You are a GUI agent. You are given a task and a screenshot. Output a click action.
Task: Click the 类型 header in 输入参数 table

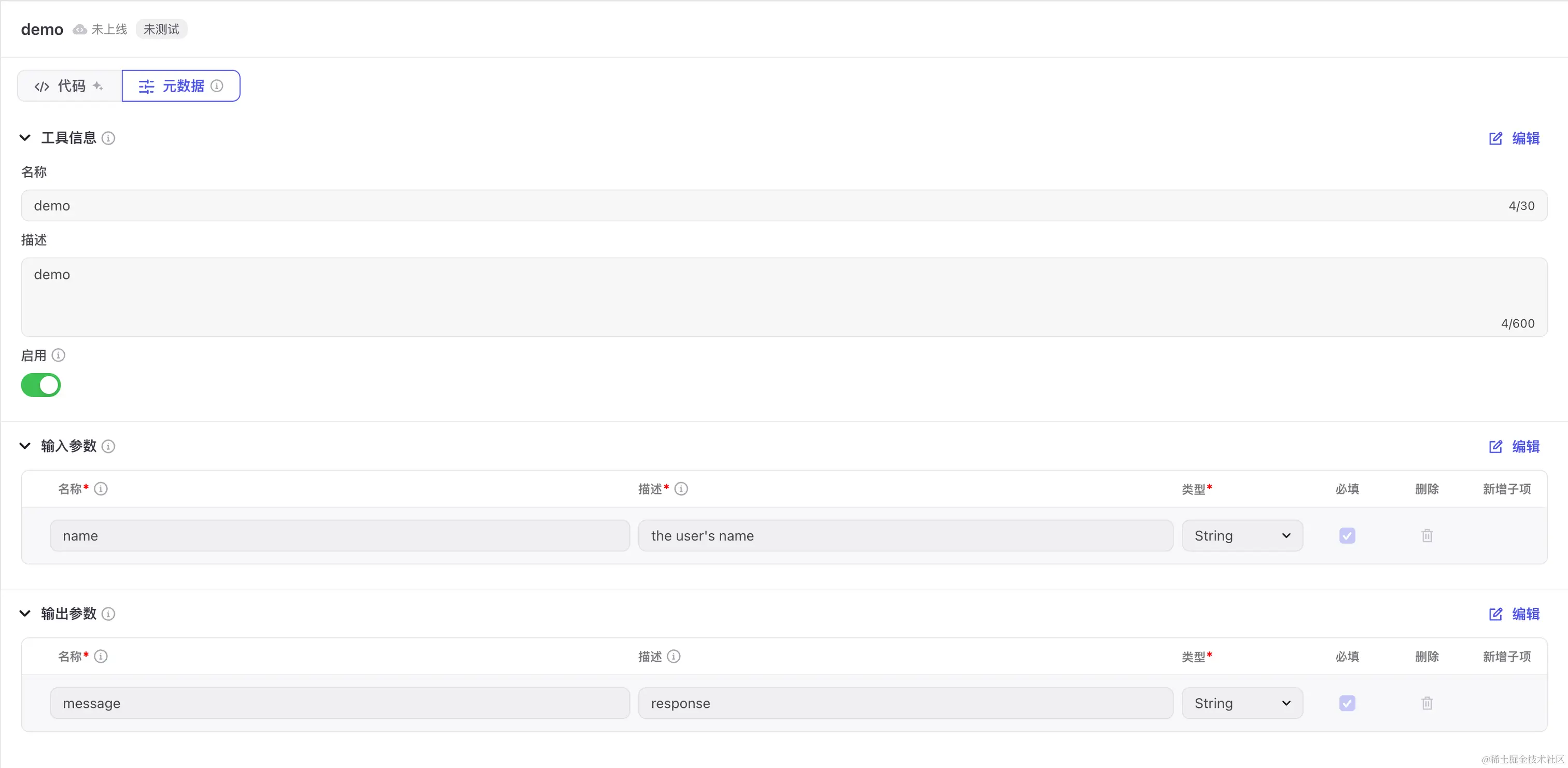click(x=1196, y=489)
